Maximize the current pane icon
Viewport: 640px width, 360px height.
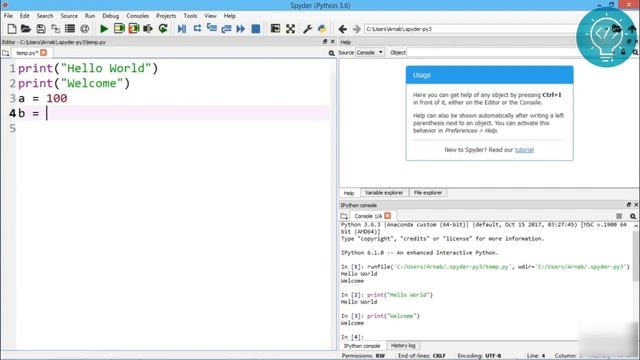pos(276,29)
